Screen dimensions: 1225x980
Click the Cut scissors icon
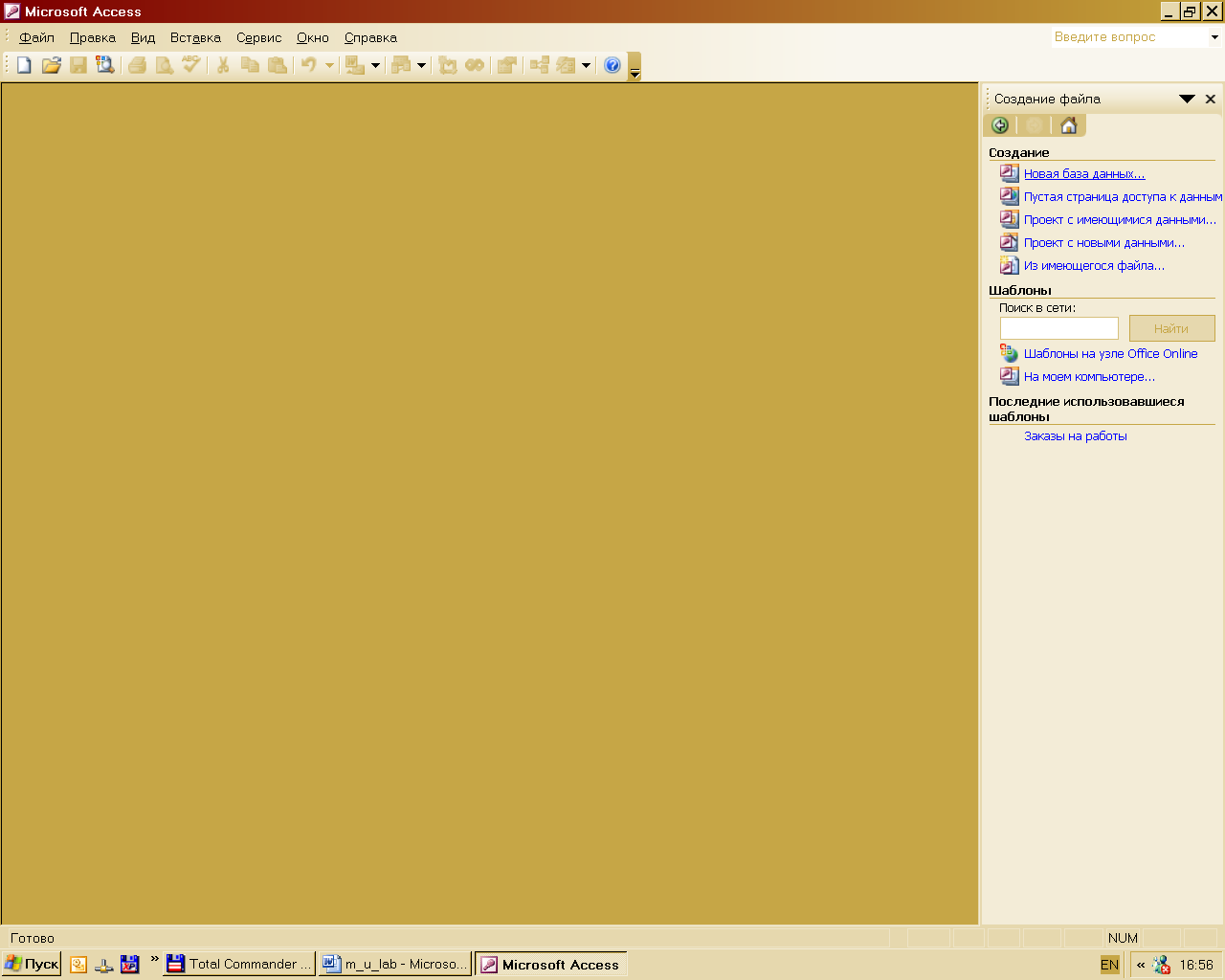tap(223, 65)
